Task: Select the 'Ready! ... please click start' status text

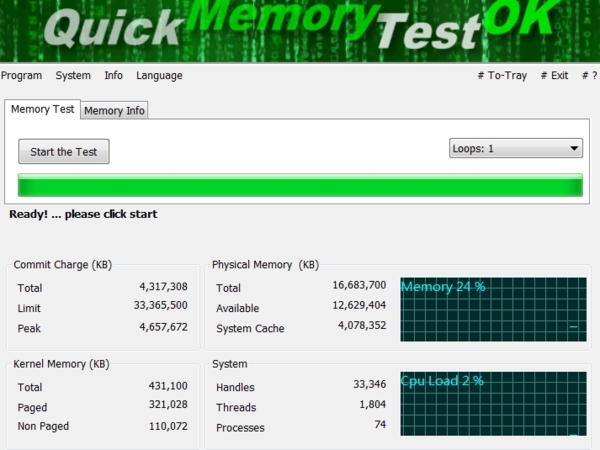Action: pos(83,214)
